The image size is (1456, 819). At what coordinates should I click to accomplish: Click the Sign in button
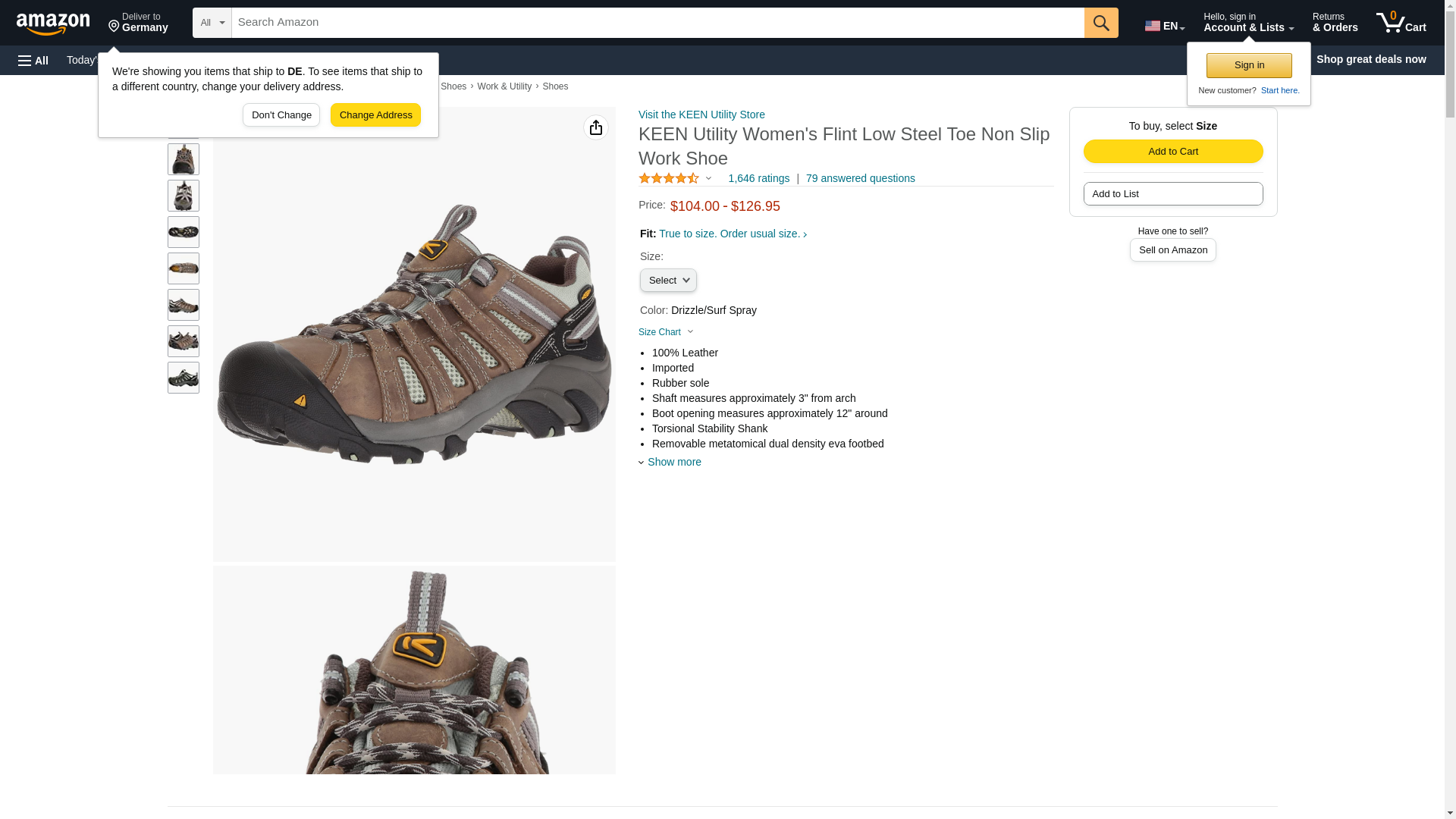(1249, 65)
